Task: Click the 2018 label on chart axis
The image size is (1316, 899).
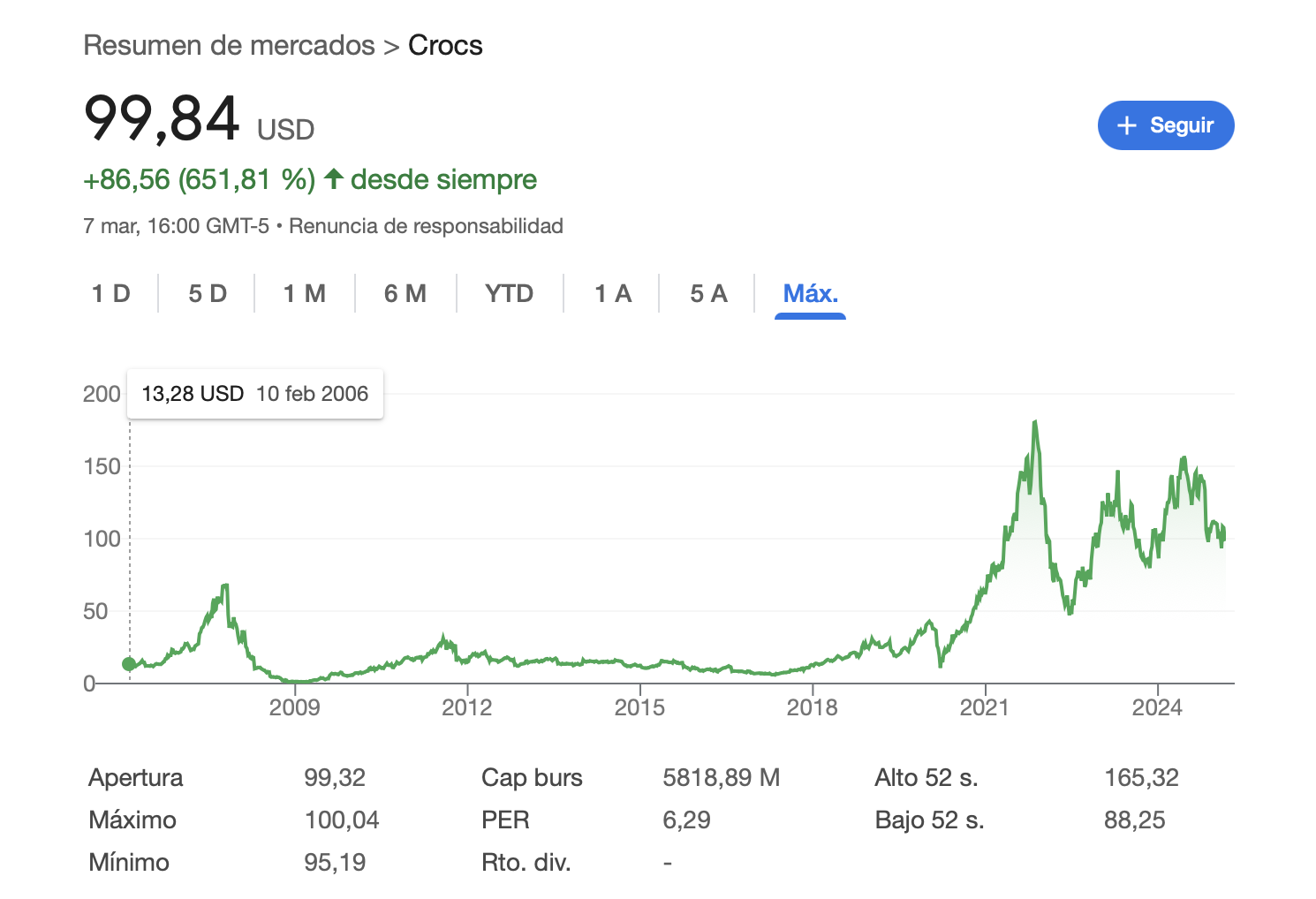Action: [812, 707]
